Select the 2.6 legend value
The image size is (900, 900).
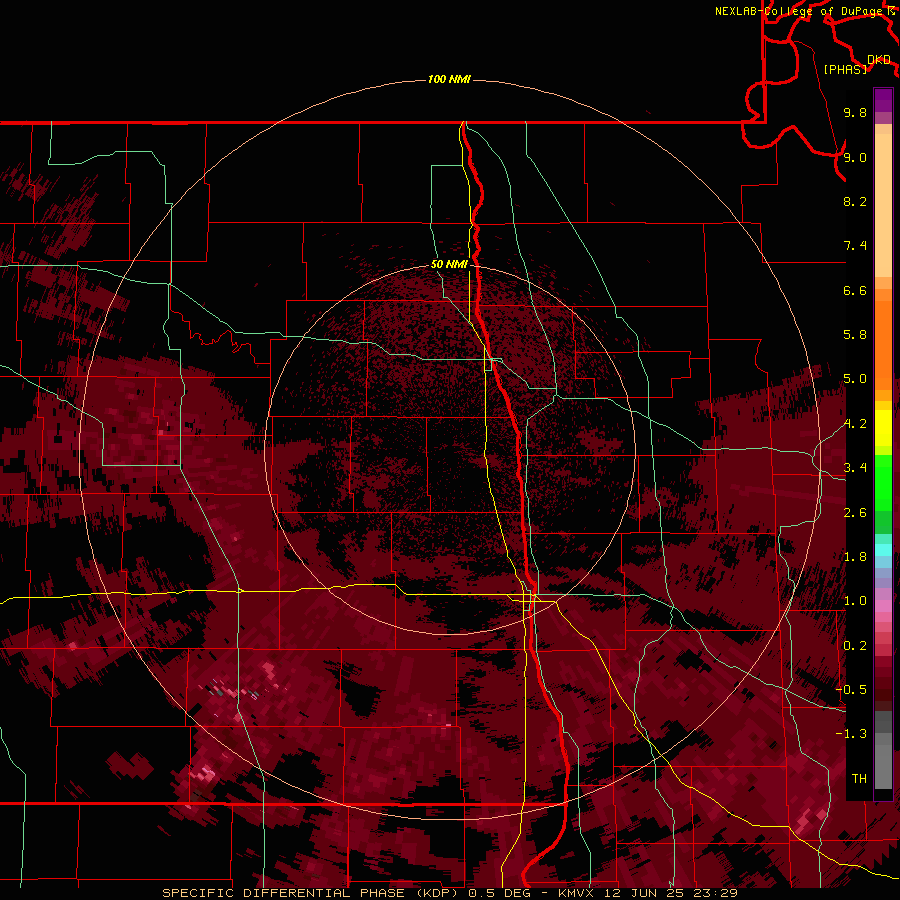tap(855, 513)
